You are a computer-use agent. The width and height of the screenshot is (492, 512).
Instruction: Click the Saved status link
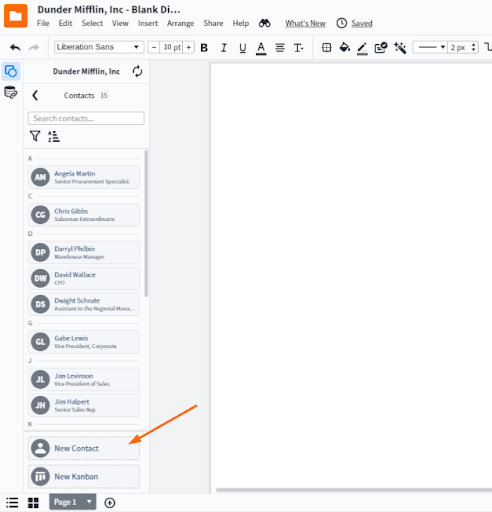click(x=362, y=23)
